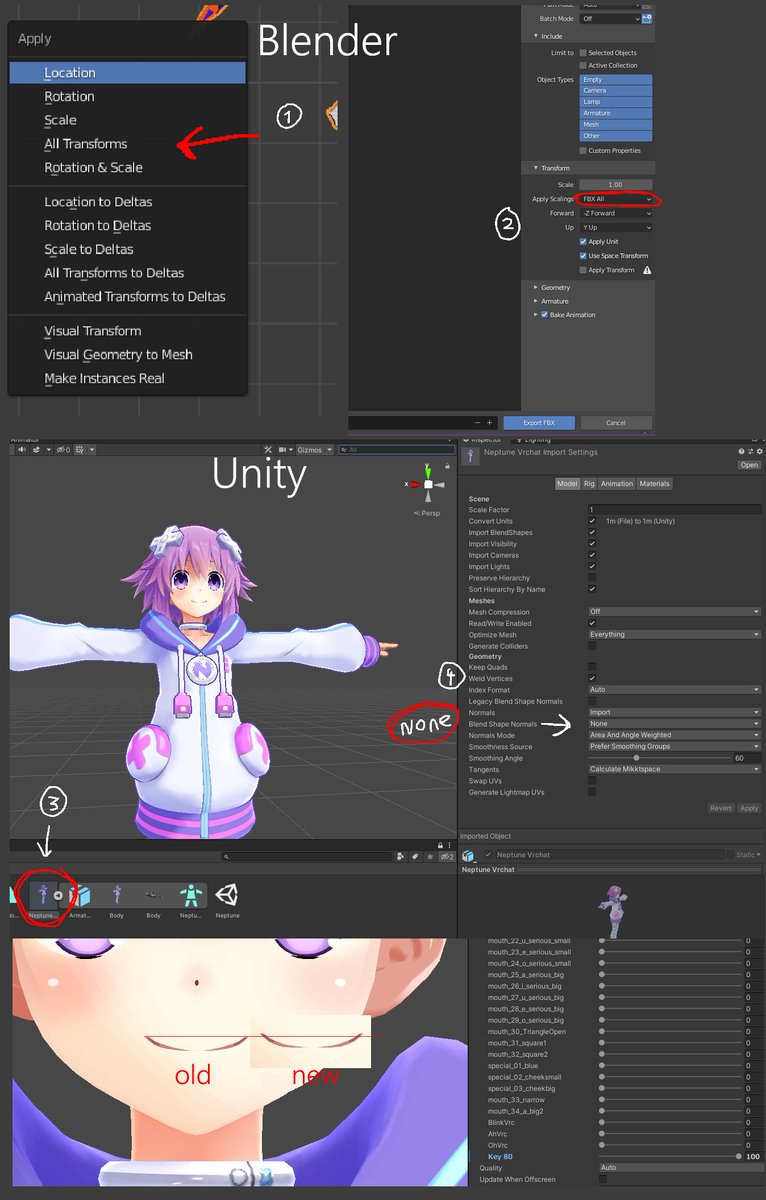Click the Neptune Vrchat preview thumbnail

[612, 909]
